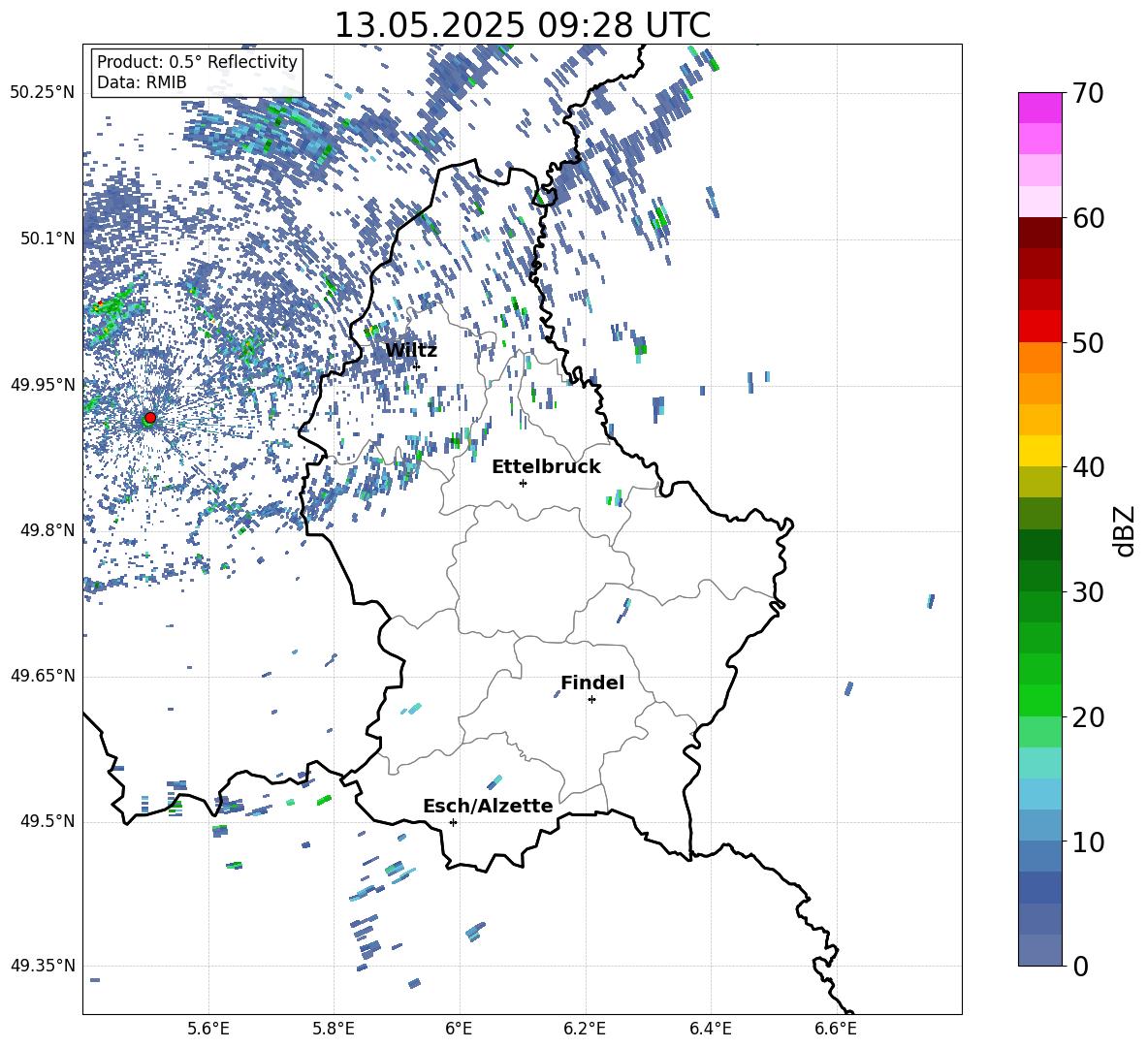Click the Esch/Alzette station cross marker

click(x=453, y=822)
